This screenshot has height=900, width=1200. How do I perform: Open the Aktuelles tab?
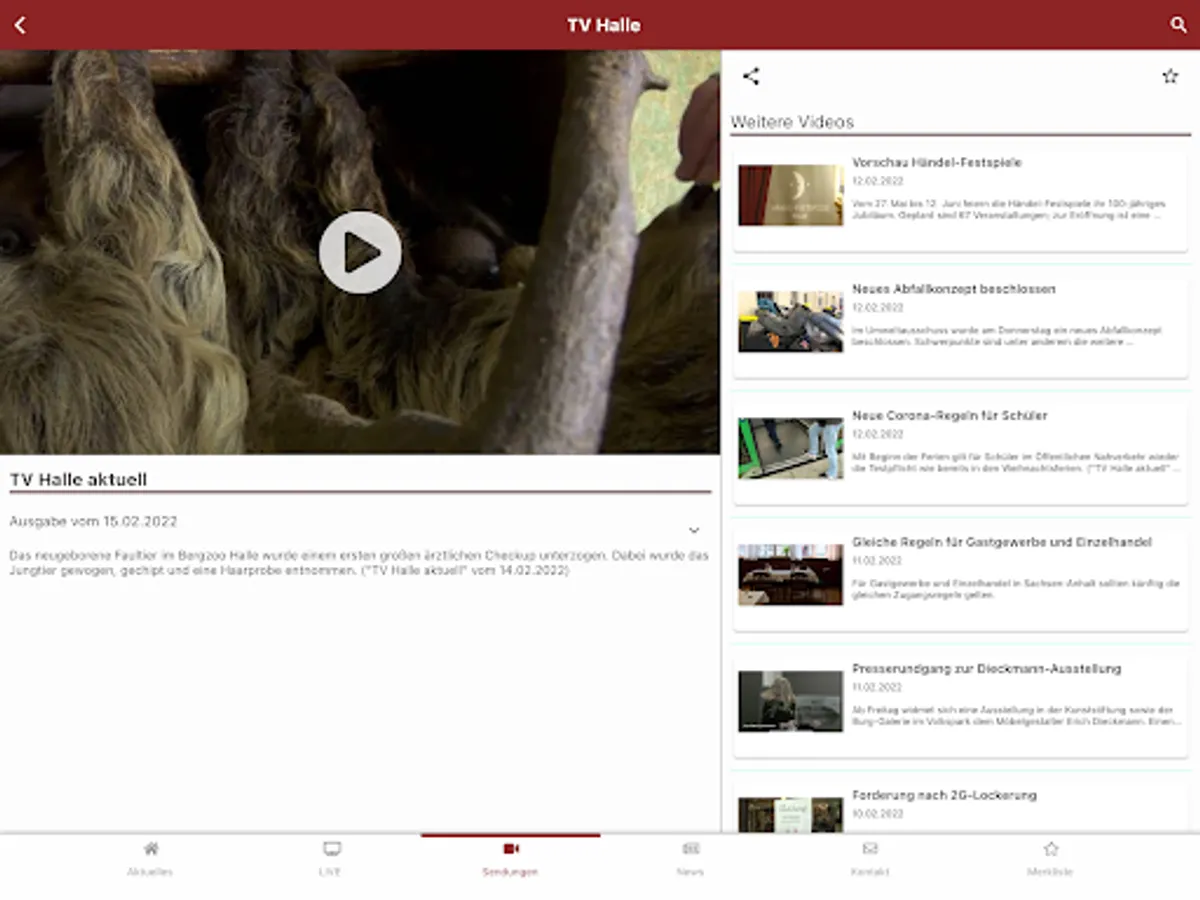150,858
